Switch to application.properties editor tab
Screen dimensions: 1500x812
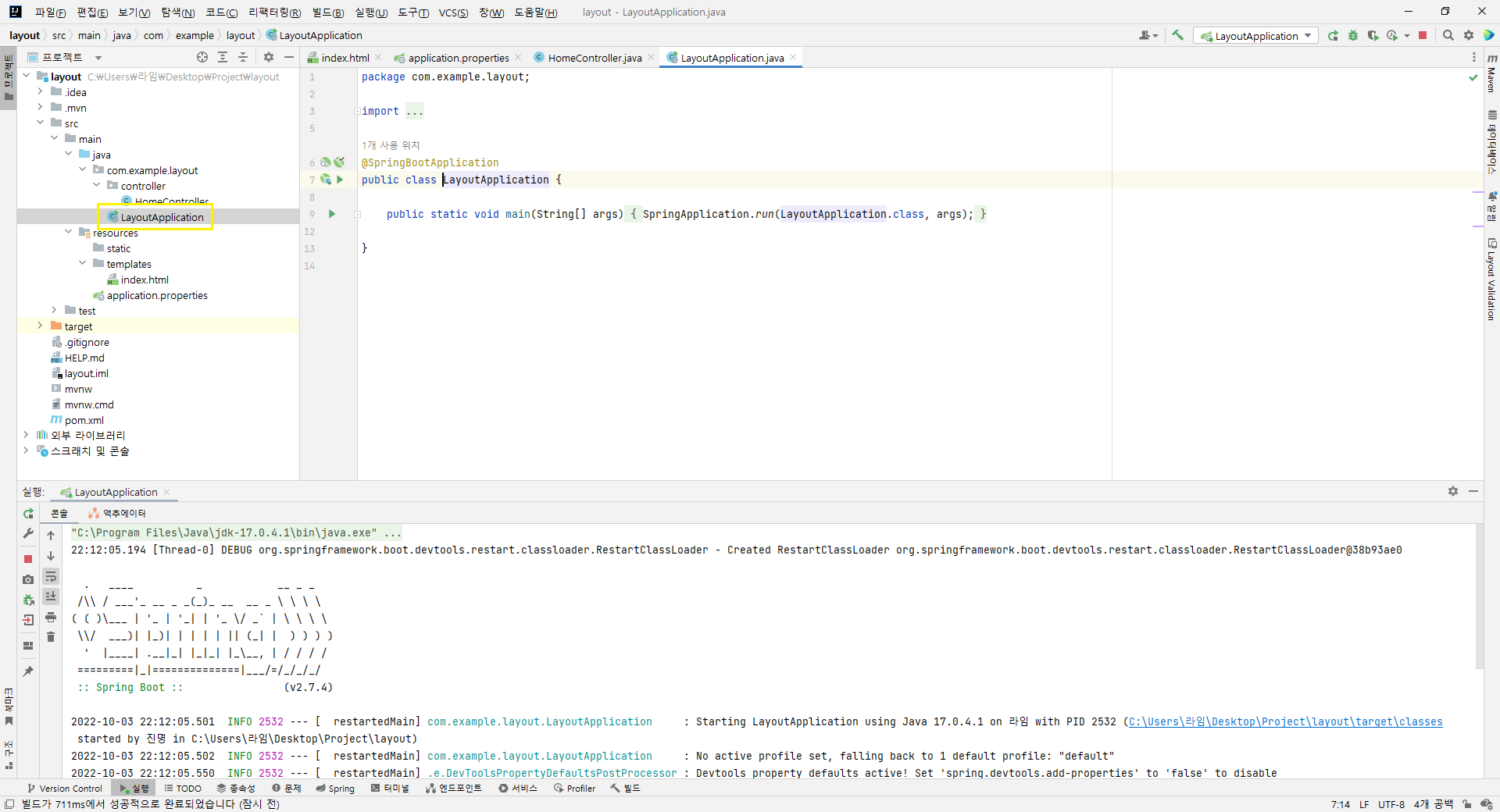[x=458, y=58]
